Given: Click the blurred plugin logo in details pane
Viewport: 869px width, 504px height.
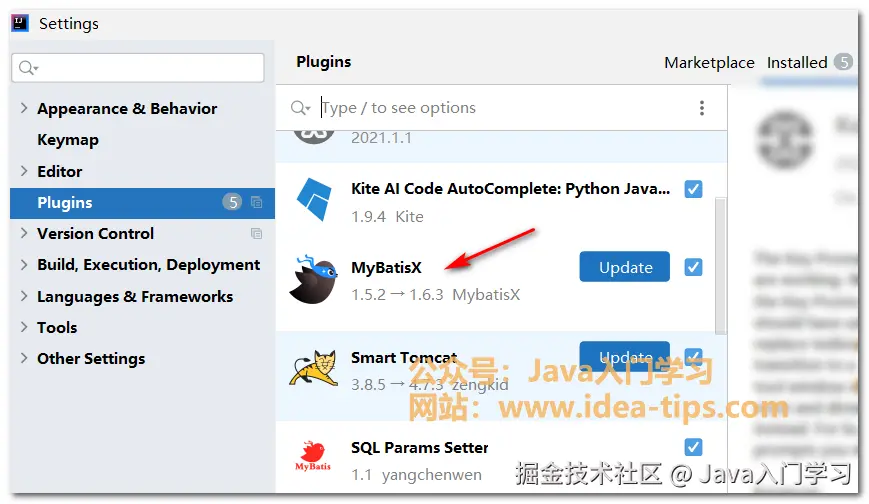Looking at the screenshot, I should (785, 140).
